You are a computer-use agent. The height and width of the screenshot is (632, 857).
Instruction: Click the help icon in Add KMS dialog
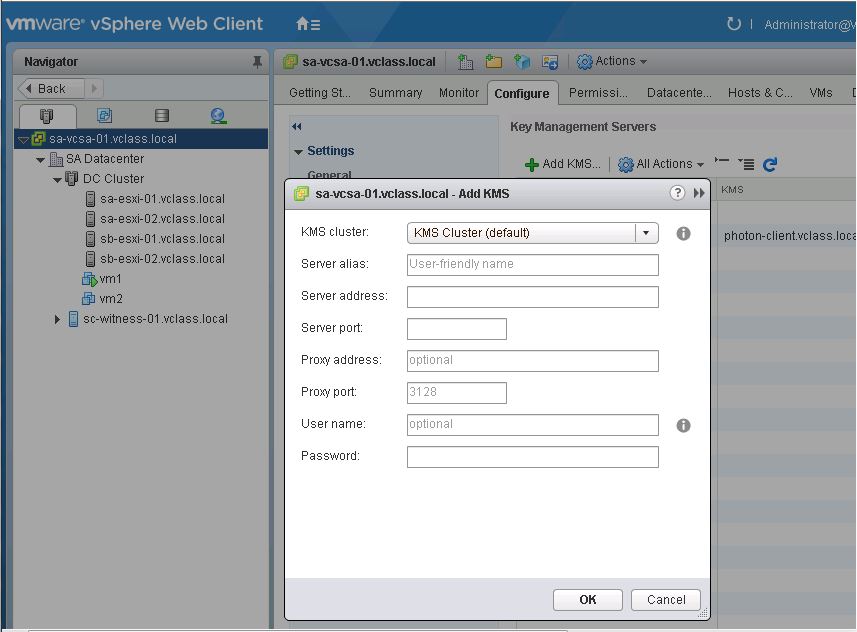click(x=677, y=193)
